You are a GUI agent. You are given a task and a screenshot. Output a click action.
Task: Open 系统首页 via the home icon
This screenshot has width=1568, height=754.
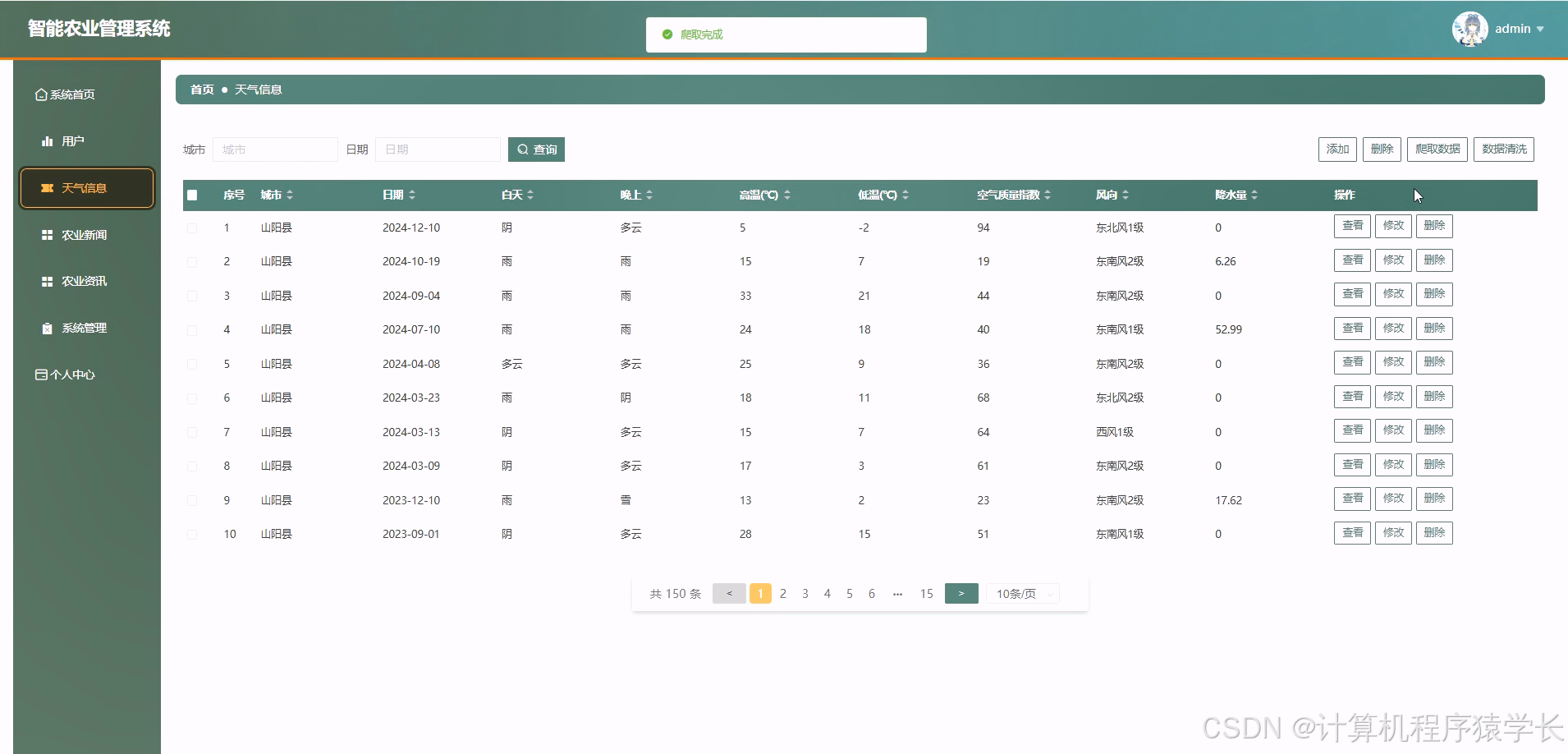[42, 94]
